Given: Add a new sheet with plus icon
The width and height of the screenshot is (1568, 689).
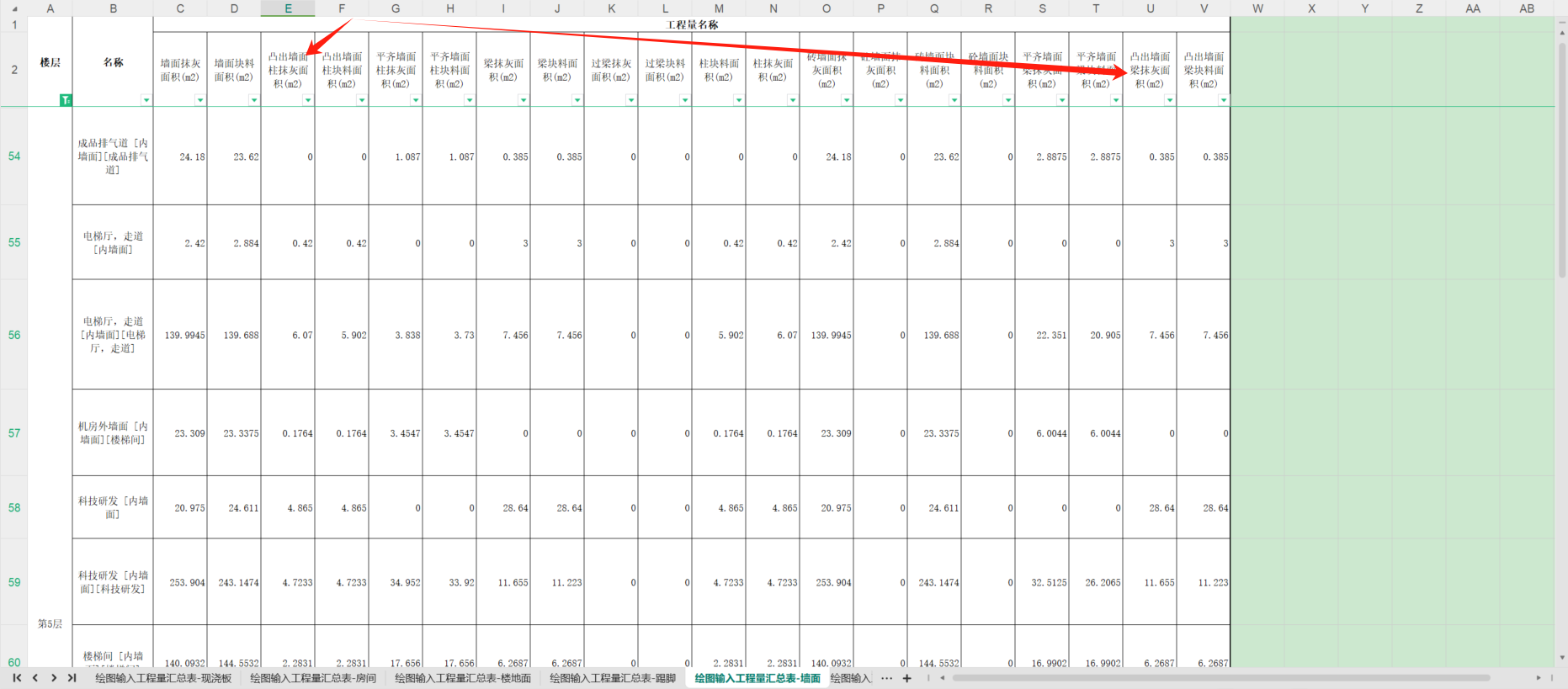Looking at the screenshot, I should pos(906,678).
